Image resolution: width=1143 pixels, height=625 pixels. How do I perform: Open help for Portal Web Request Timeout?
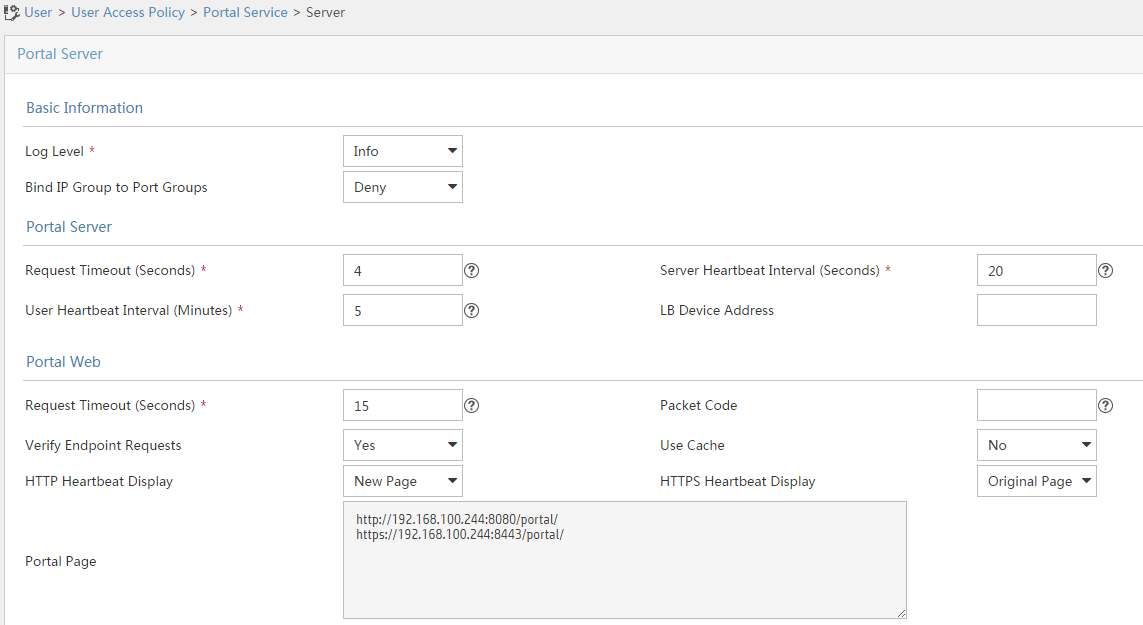(x=471, y=404)
